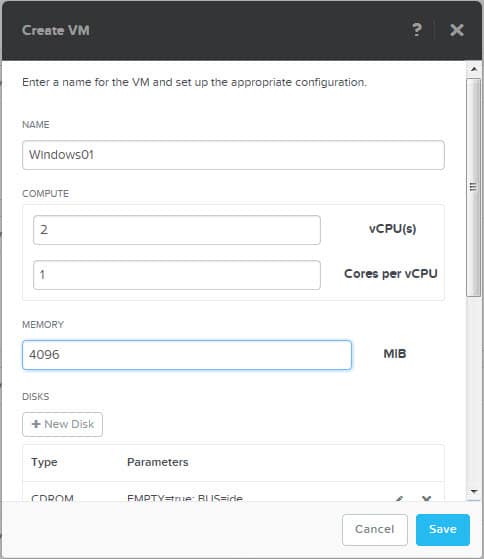Click the Create VM title bar text
Image resolution: width=484 pixels, height=559 pixels.
(x=56, y=30)
